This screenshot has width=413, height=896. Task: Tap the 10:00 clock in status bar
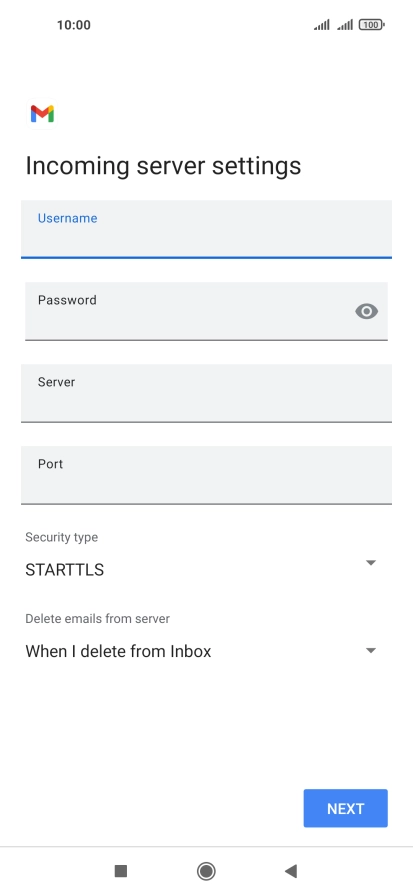74,25
